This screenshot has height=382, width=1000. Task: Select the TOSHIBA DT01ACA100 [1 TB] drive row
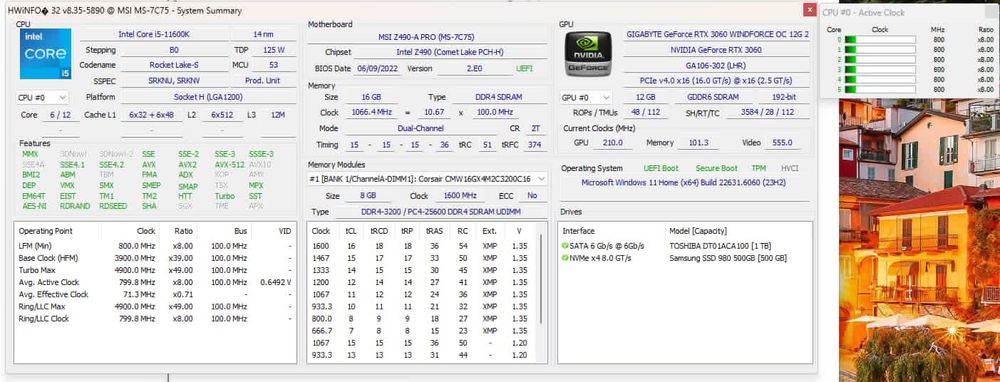tap(685, 246)
